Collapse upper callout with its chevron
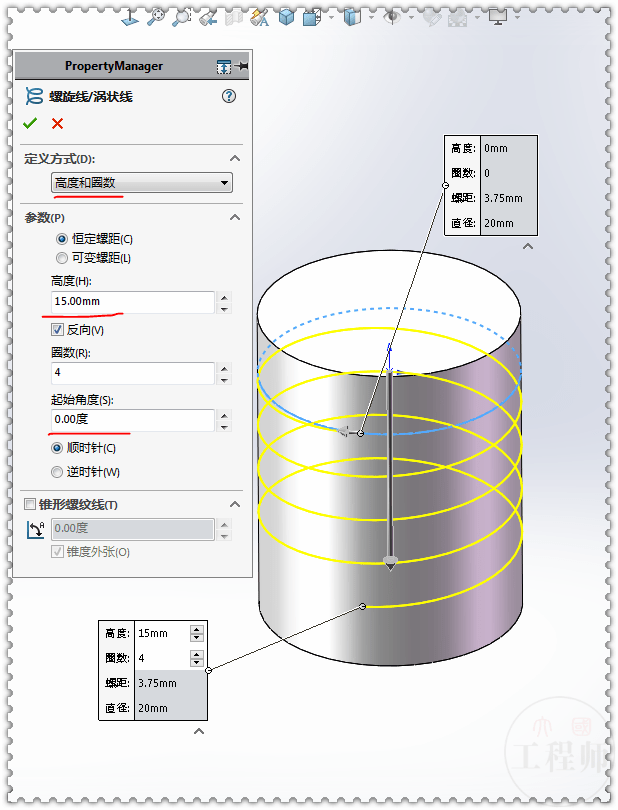This screenshot has width=618, height=810. coord(528,246)
